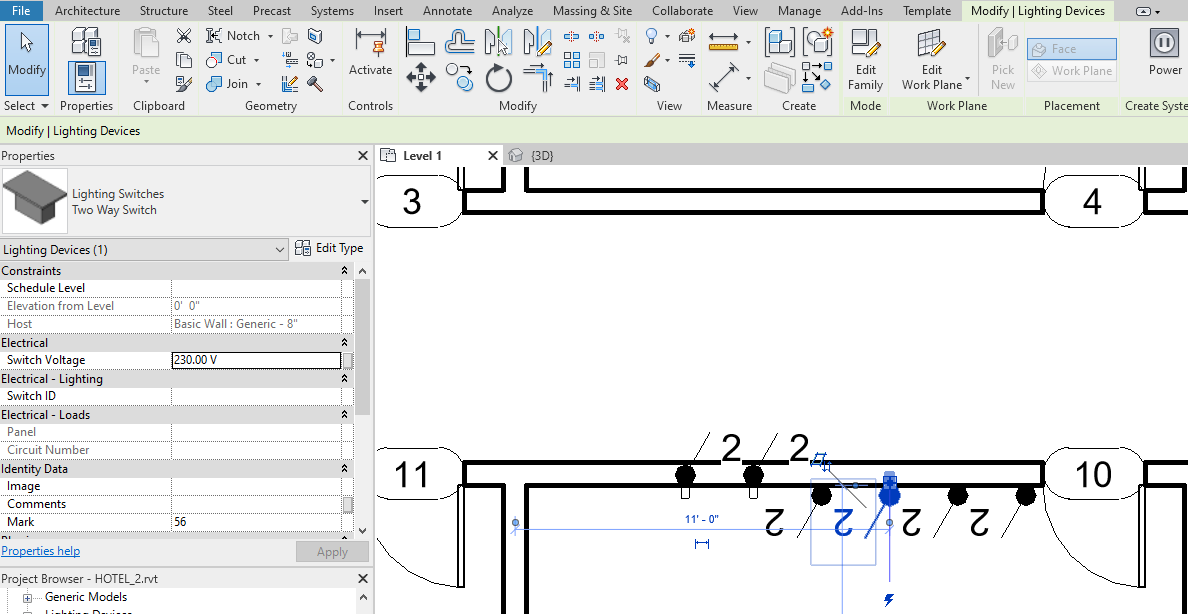Activate the Move tool
1188x614 pixels.
click(421, 78)
